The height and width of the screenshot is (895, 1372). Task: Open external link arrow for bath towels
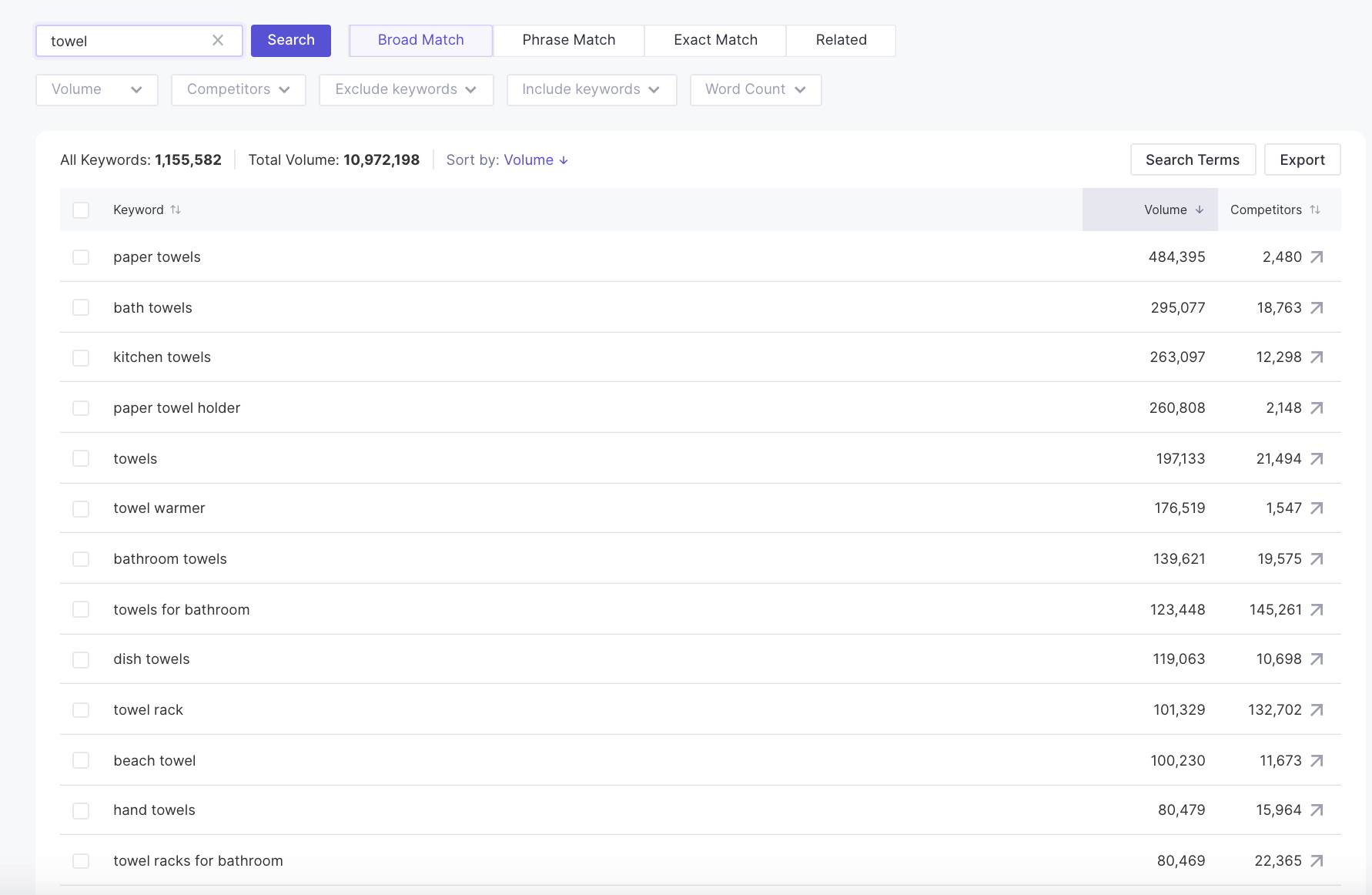click(x=1317, y=308)
